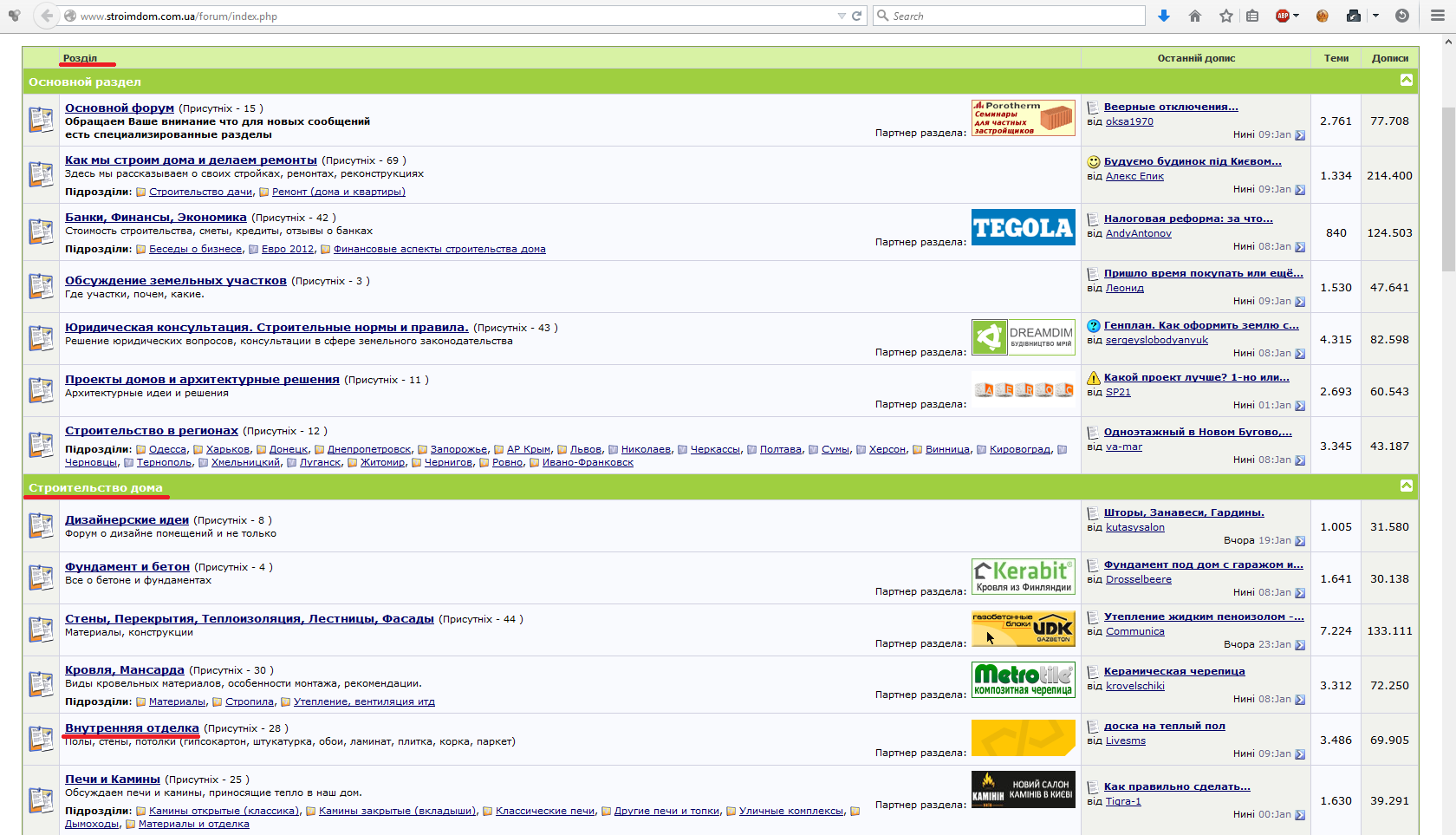Image resolution: width=1456 pixels, height=835 pixels.
Task: Reload the page with refresh icon
Action: [856, 16]
